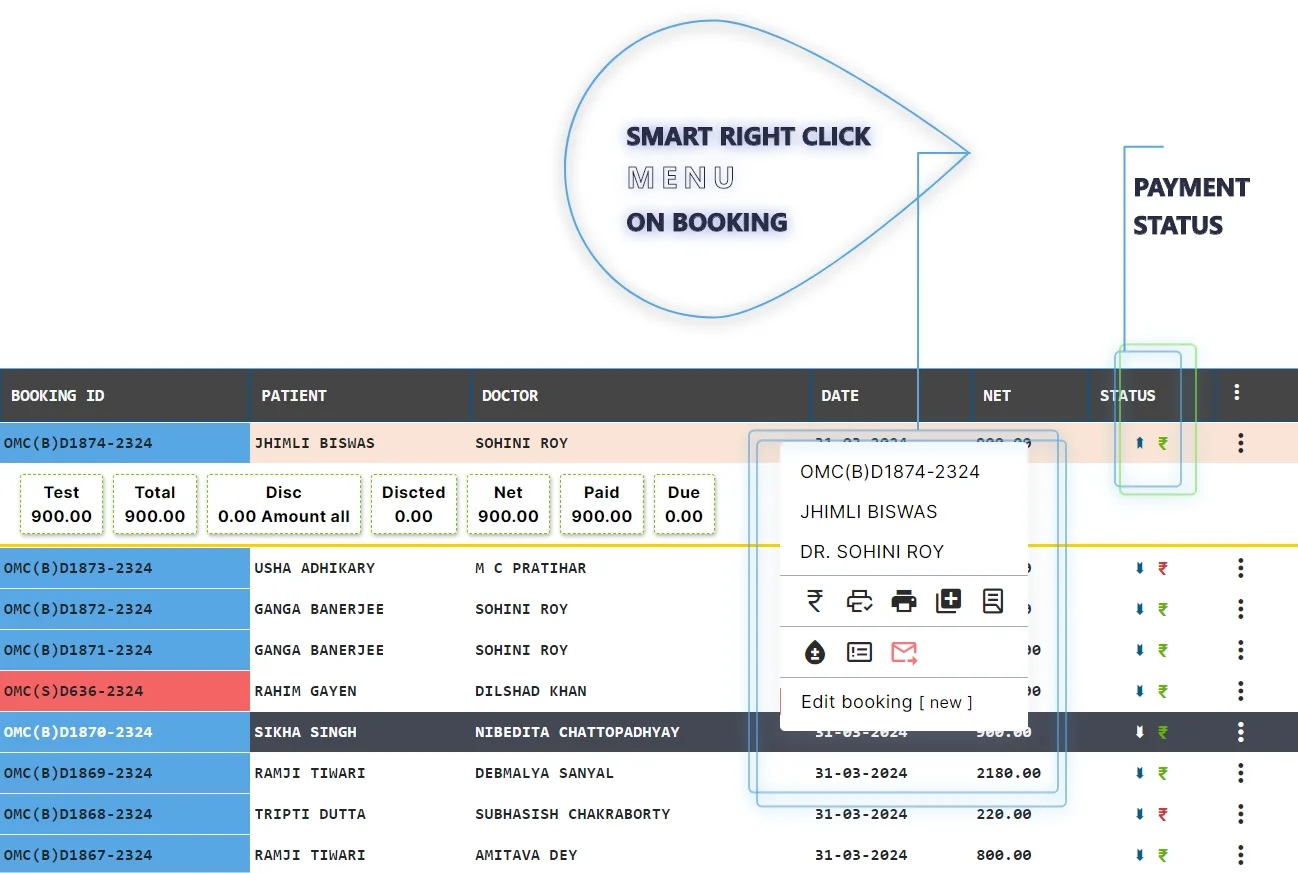Open the table header three-dot menu
This screenshot has width=1298, height=873.
tap(1237, 392)
